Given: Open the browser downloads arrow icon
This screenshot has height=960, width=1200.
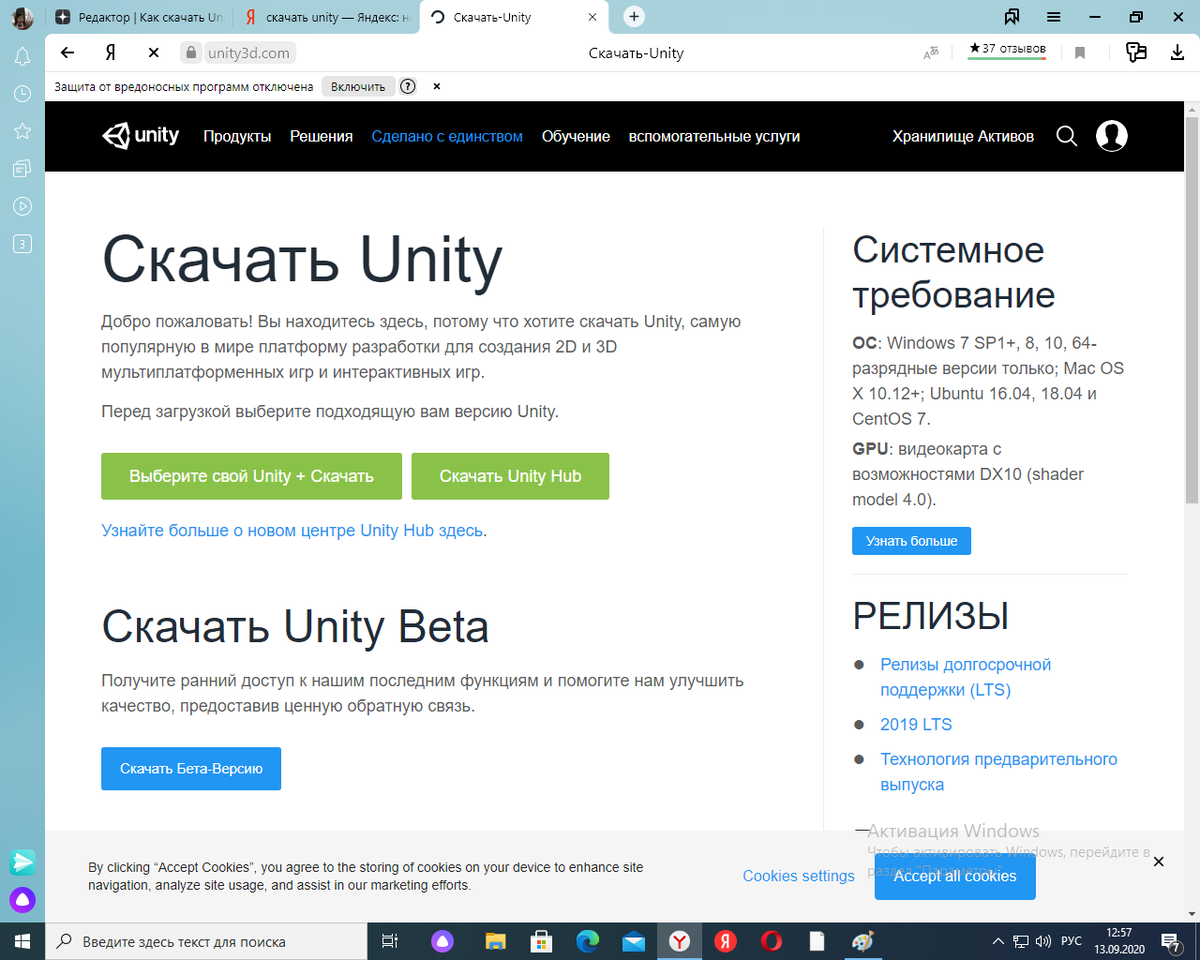Looking at the screenshot, I should point(1177,53).
